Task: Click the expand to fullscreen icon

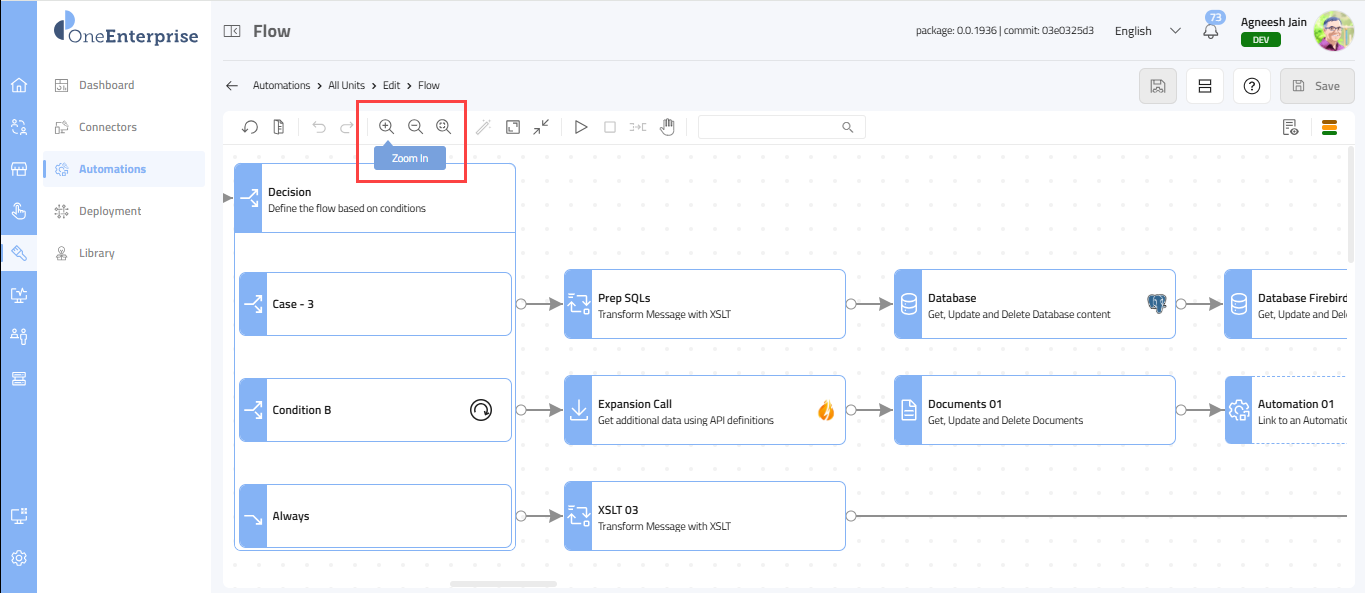Action: pyautogui.click(x=512, y=127)
